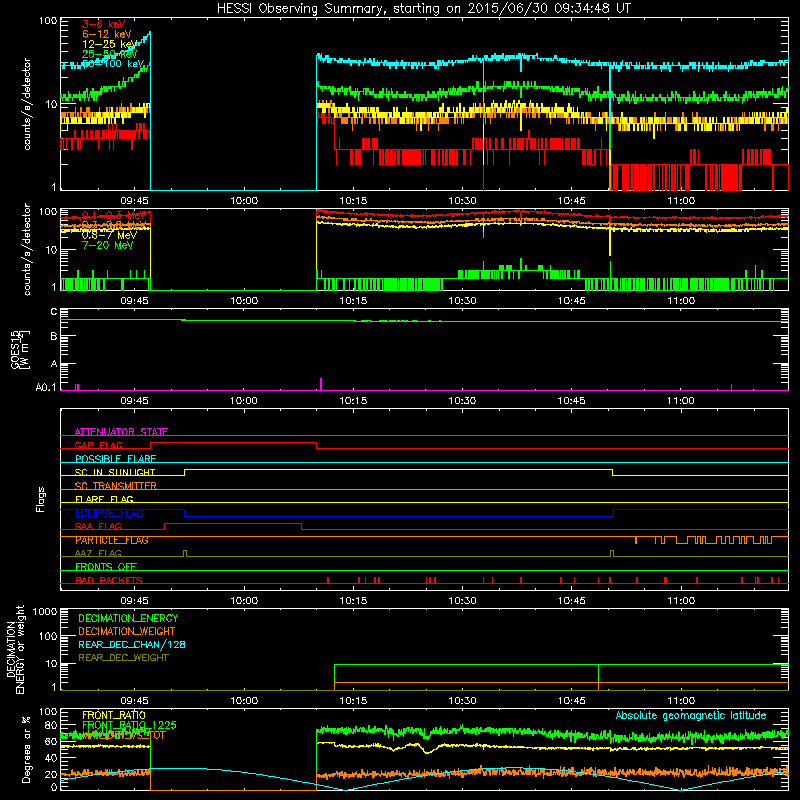800x800 pixels.
Task: Select the BAD_PACKETS flag label
Action: (109, 580)
